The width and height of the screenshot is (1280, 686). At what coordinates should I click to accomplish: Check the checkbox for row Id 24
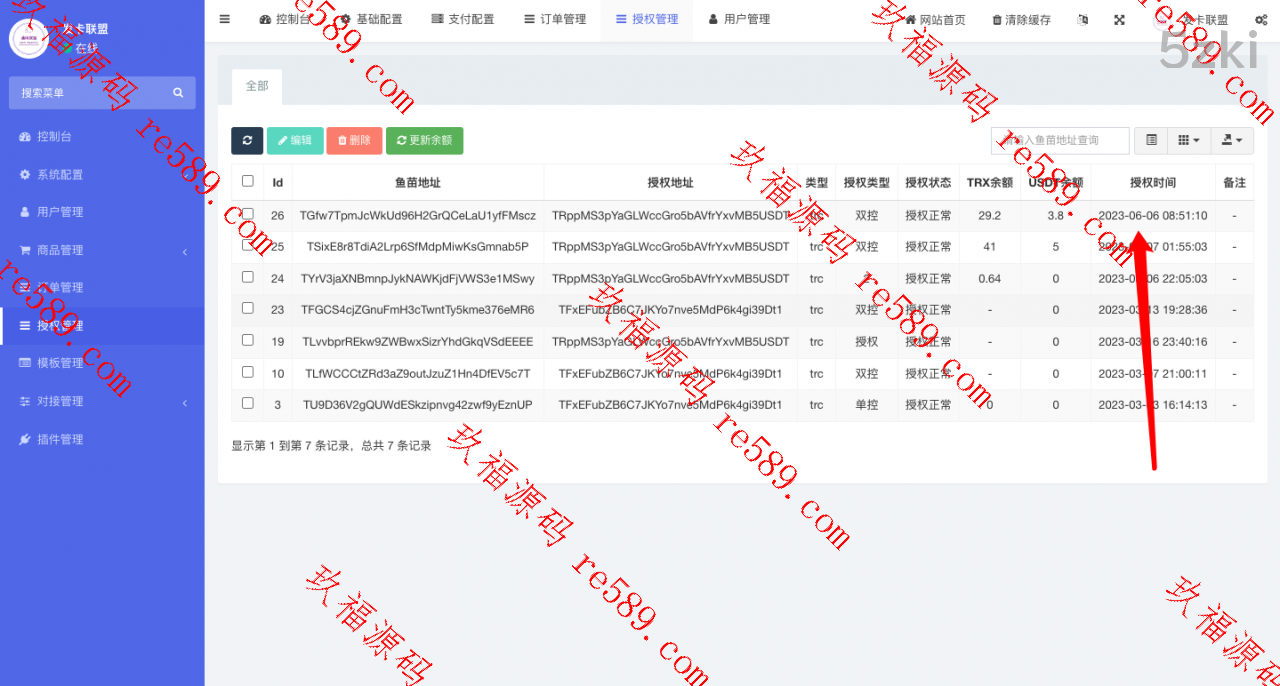pyautogui.click(x=248, y=277)
